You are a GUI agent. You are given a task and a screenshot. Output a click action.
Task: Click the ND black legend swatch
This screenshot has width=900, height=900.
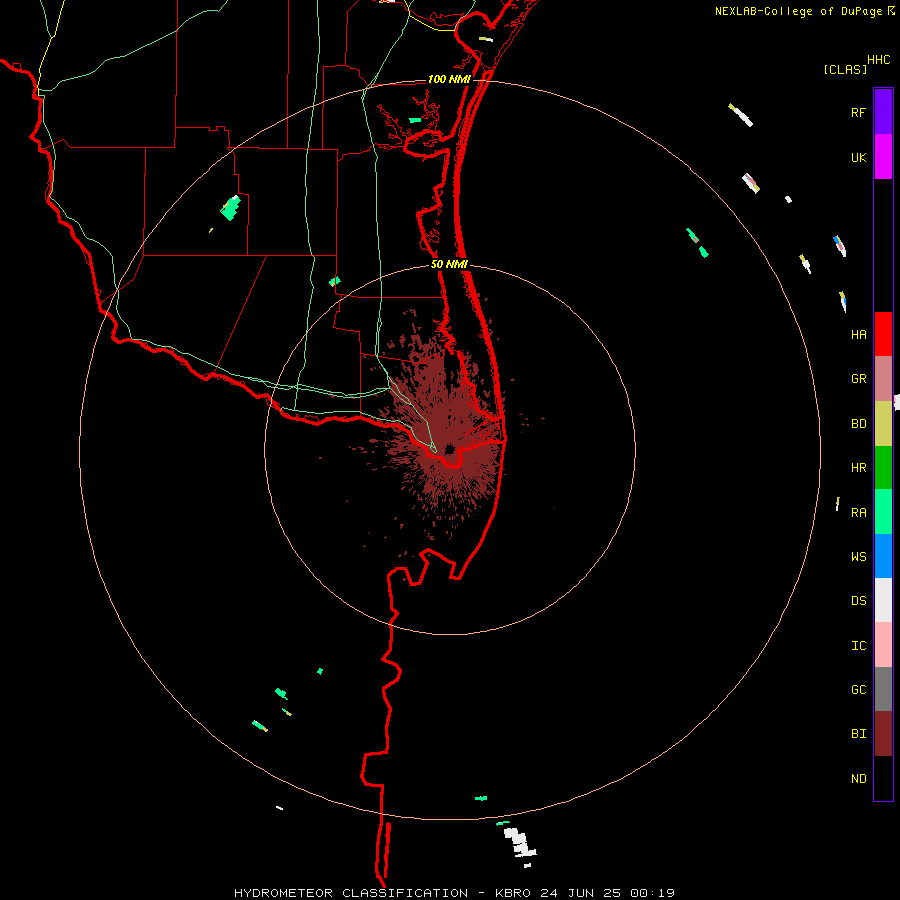883,778
